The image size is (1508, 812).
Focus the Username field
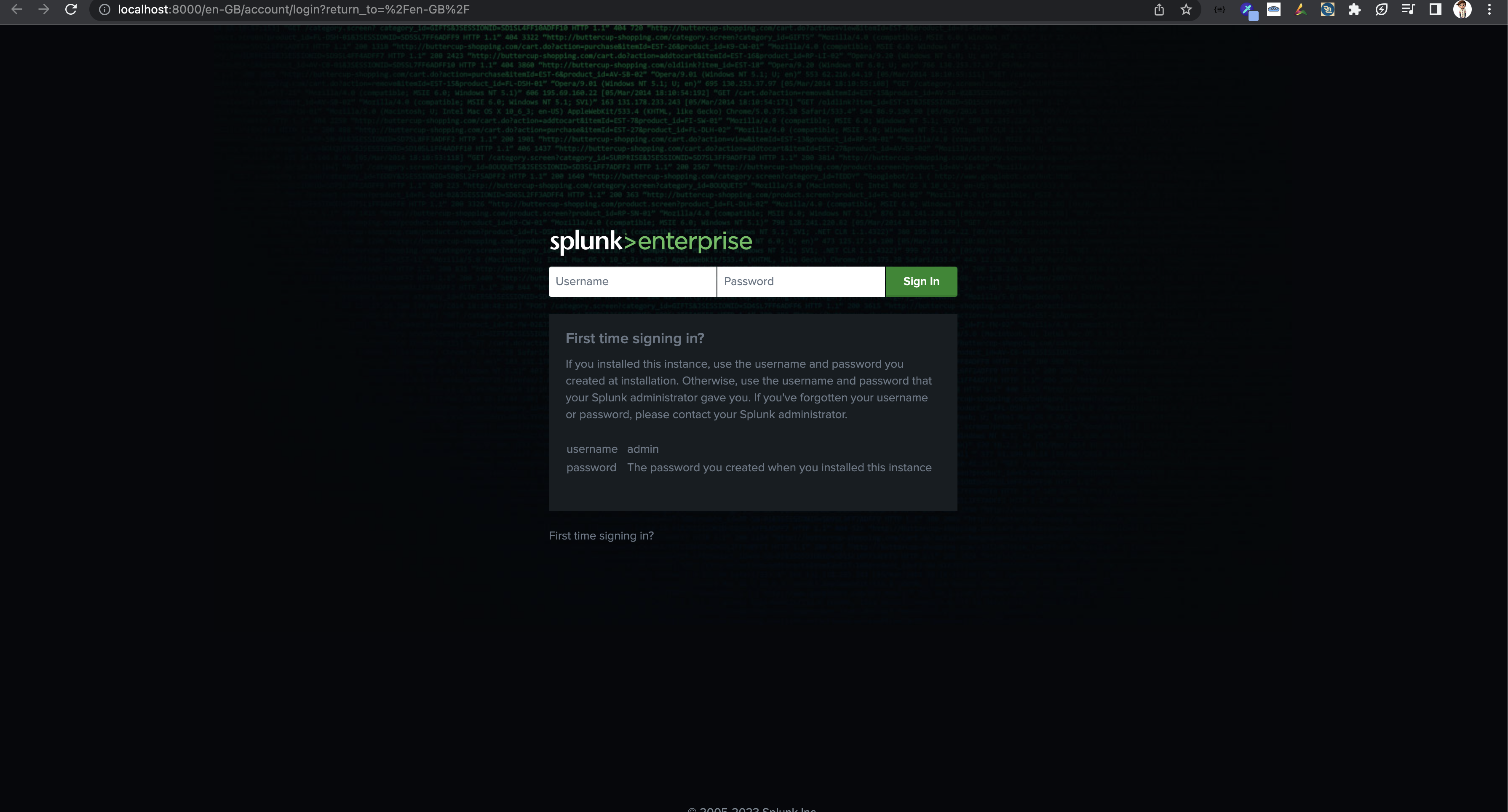click(x=632, y=282)
